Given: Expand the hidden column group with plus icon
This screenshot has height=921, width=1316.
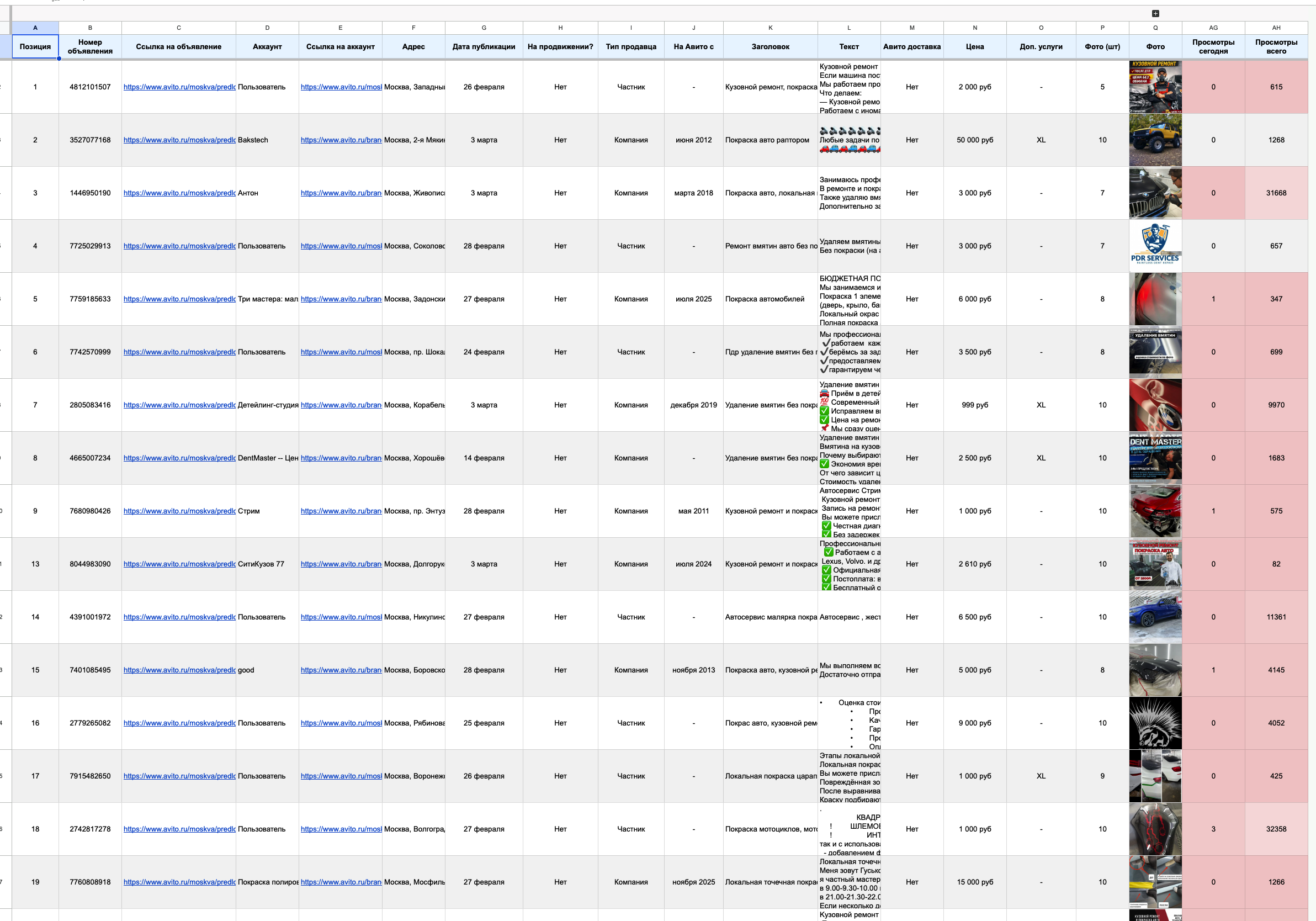Looking at the screenshot, I should click(x=1155, y=13).
